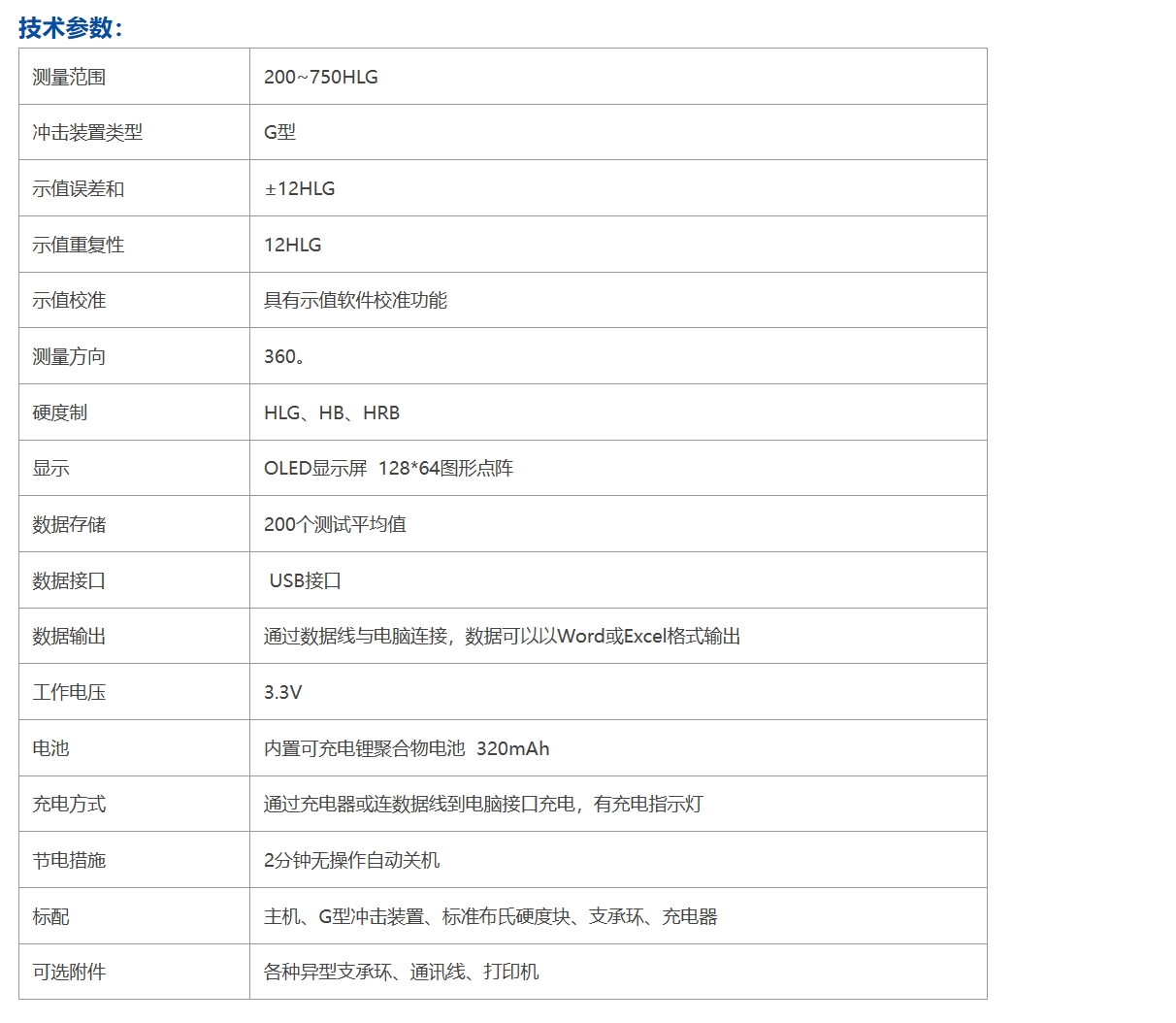Image resolution: width=1176 pixels, height=1023 pixels.
Task: Click the USB接口 value
Action: tap(306, 581)
